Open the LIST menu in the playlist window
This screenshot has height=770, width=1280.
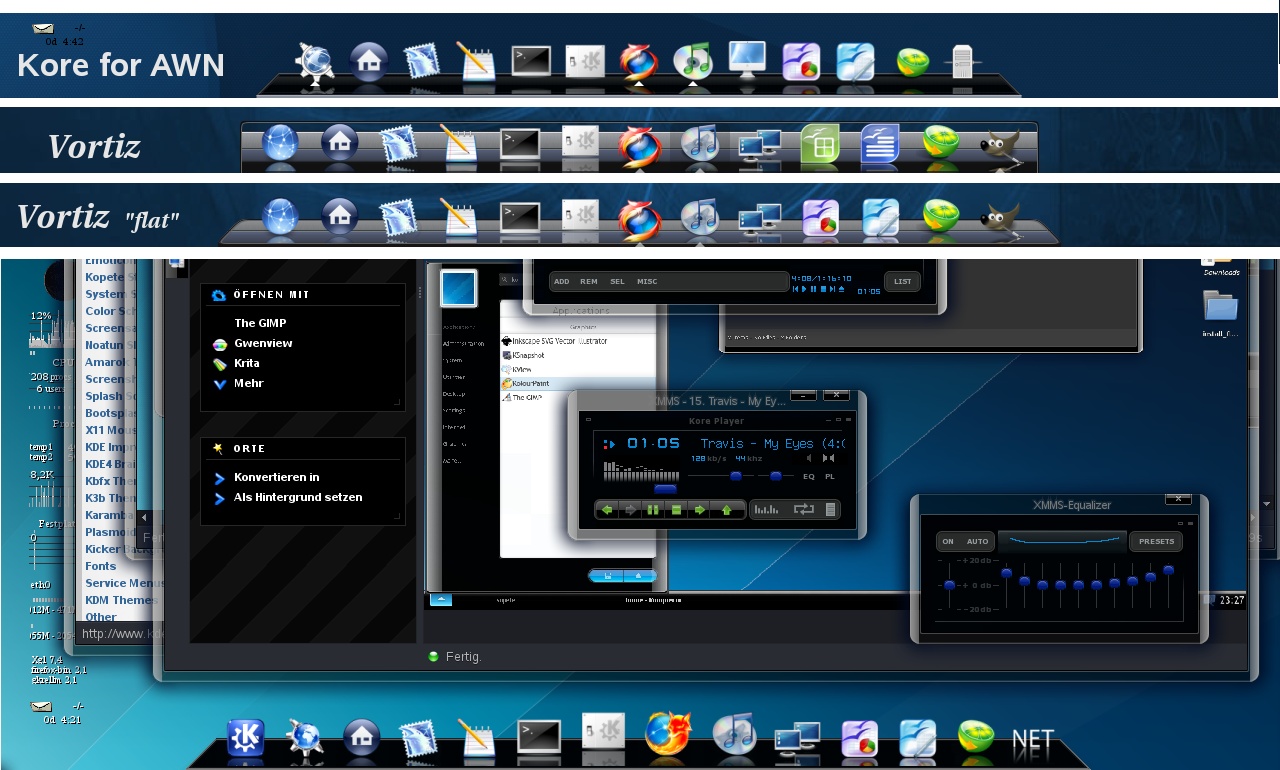tap(903, 282)
